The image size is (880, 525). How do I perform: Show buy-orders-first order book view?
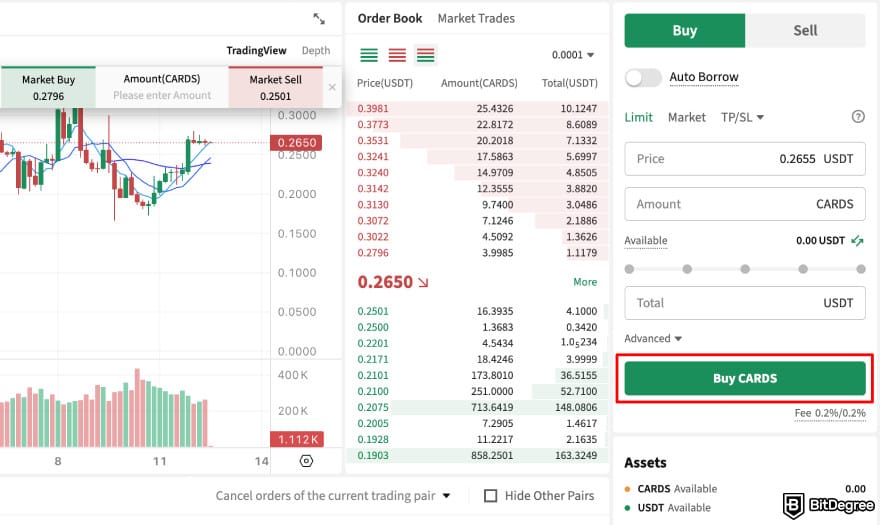pos(369,55)
